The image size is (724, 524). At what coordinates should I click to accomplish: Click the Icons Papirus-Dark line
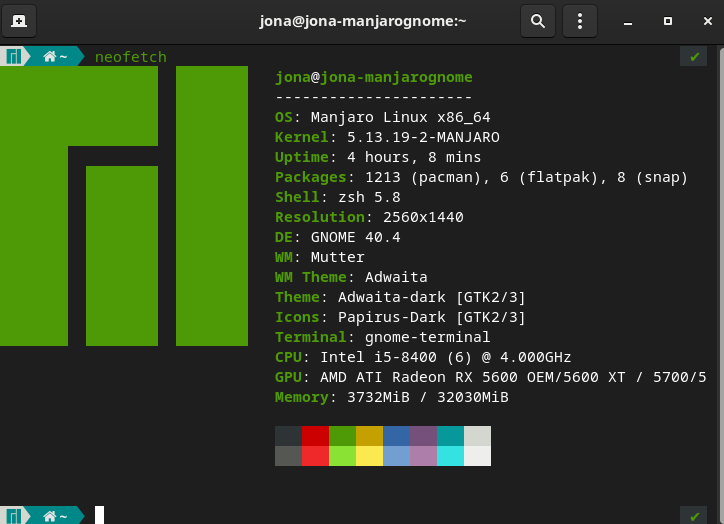click(x=400, y=317)
